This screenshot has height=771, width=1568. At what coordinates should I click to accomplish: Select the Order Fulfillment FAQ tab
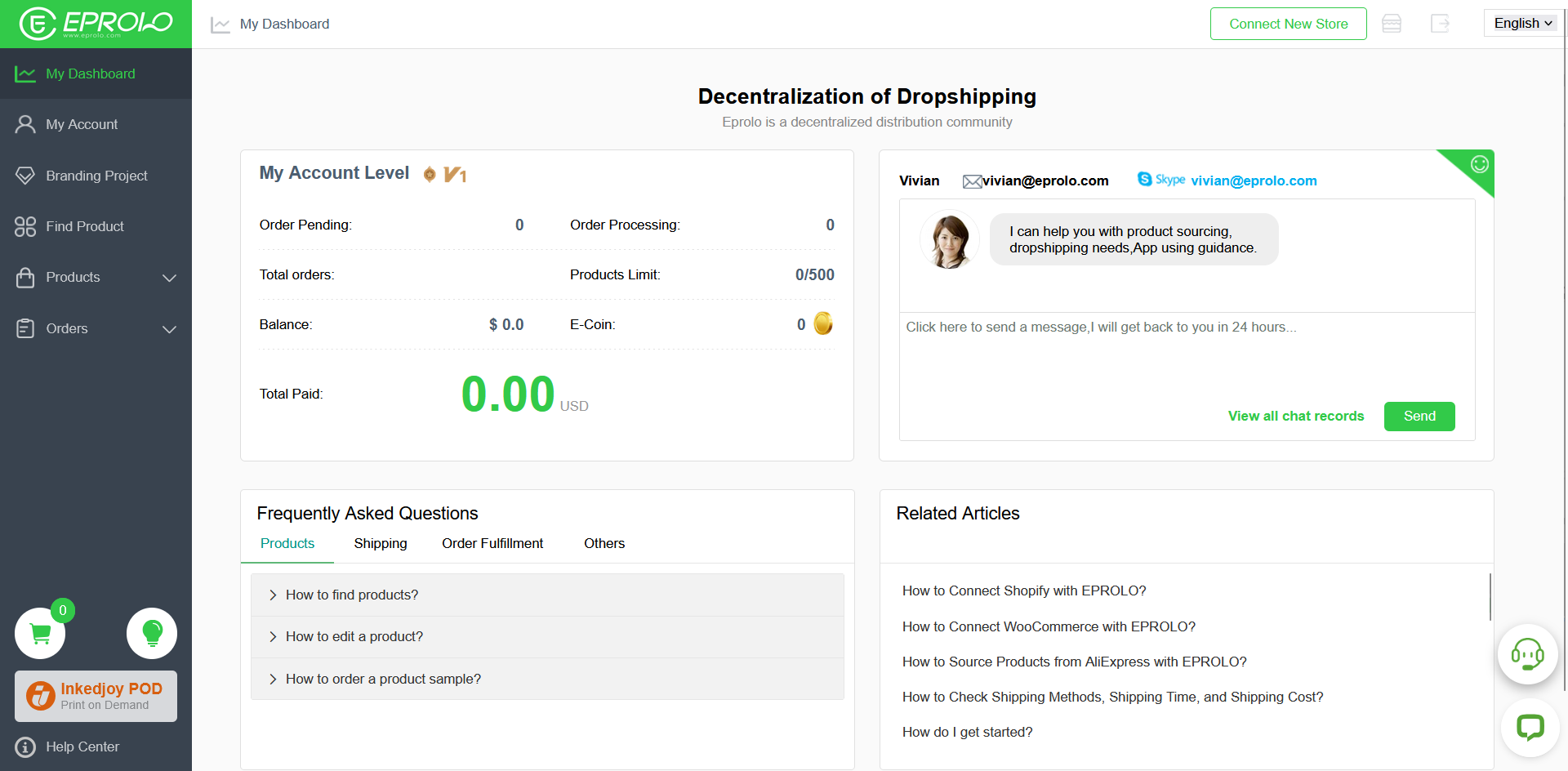click(492, 543)
